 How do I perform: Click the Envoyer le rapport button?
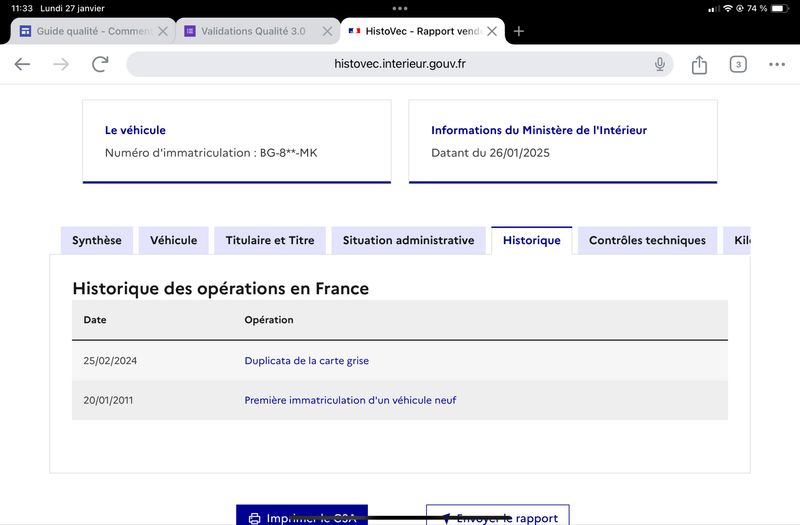(497, 515)
